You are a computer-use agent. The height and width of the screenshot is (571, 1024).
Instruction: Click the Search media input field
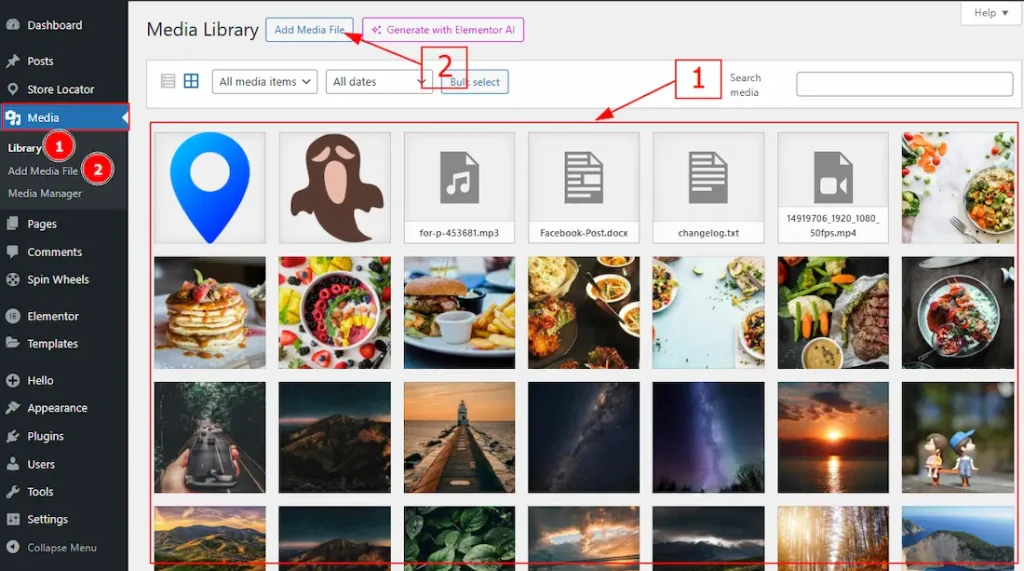point(904,84)
